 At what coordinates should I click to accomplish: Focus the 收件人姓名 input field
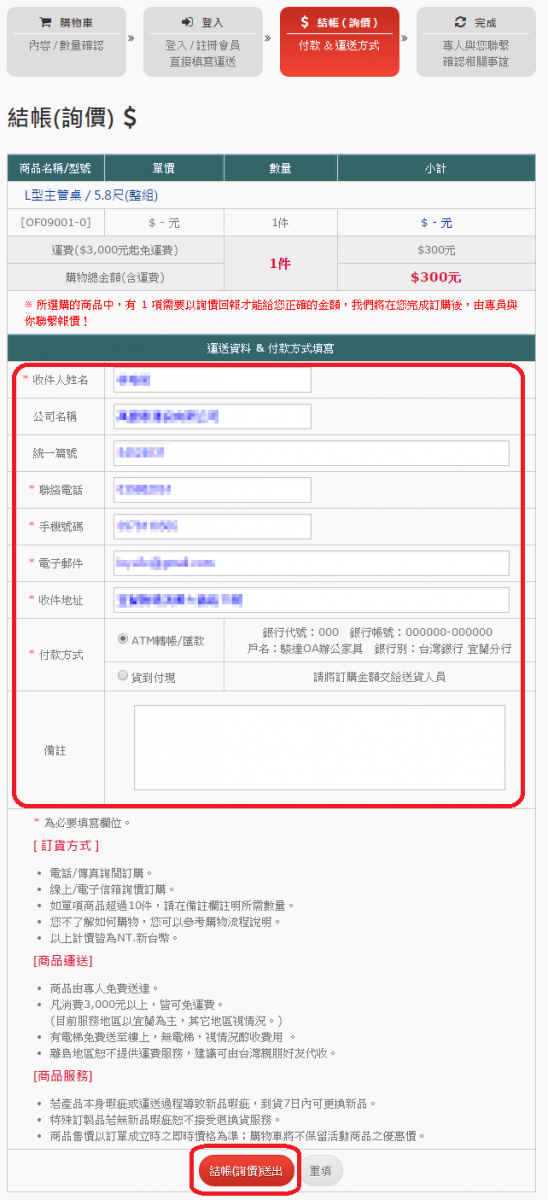click(213, 380)
